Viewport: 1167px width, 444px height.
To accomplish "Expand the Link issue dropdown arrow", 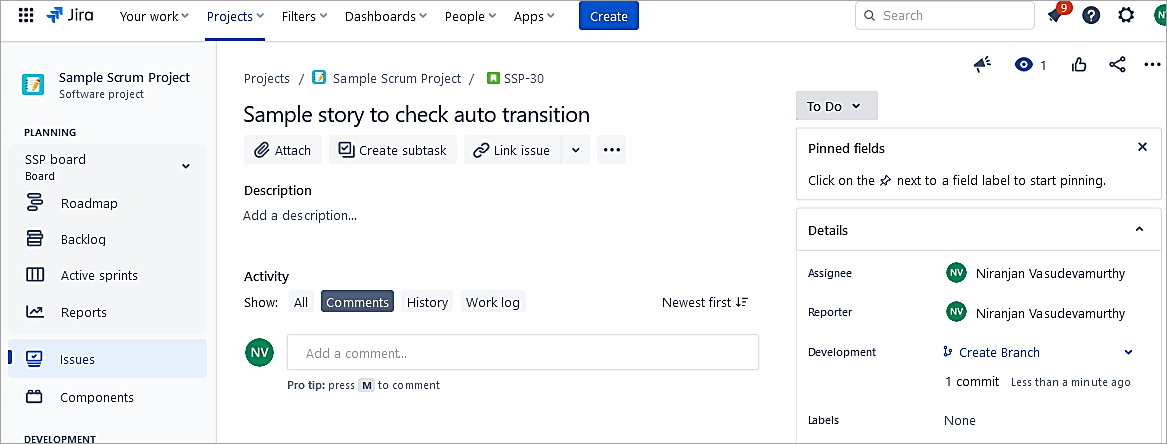I will [575, 150].
